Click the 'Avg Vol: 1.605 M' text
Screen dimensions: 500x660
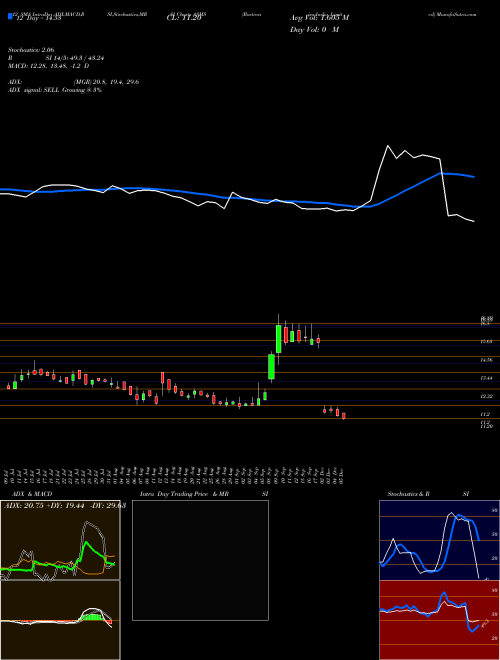pyautogui.click(x=319, y=18)
